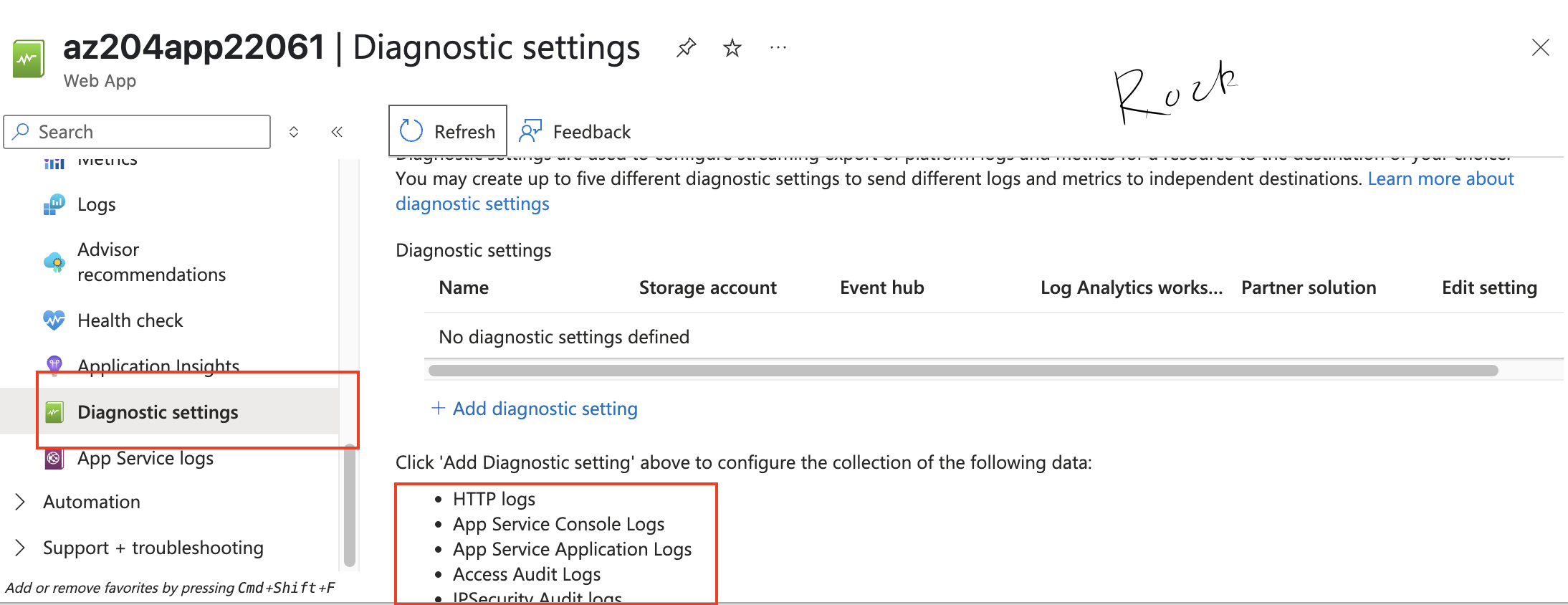
Task: Click into the sidebar Search field
Action: [137, 132]
